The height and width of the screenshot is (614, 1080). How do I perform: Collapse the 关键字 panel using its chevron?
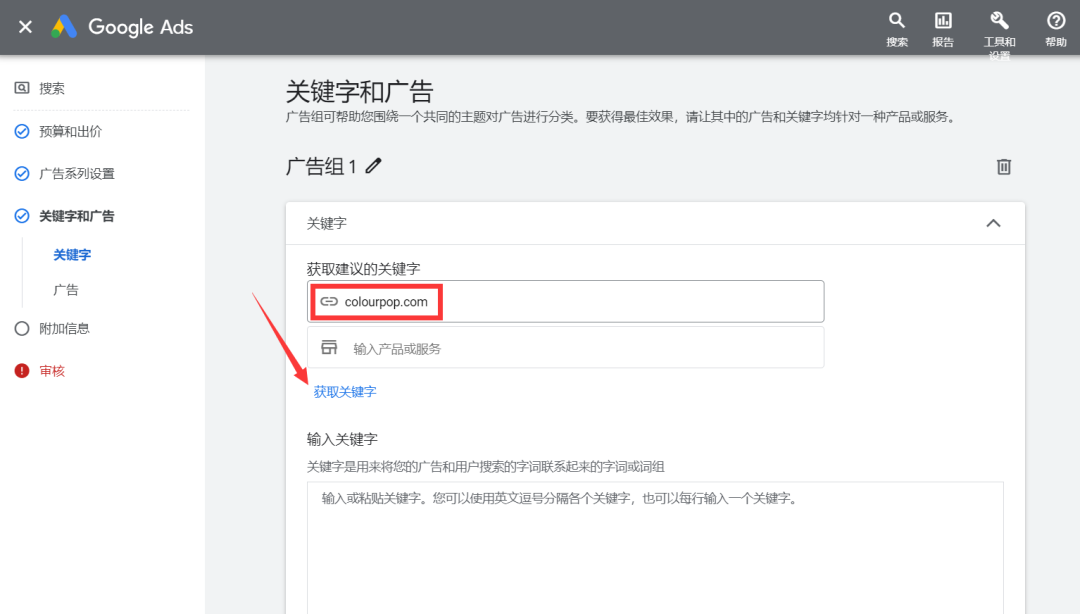point(993,223)
